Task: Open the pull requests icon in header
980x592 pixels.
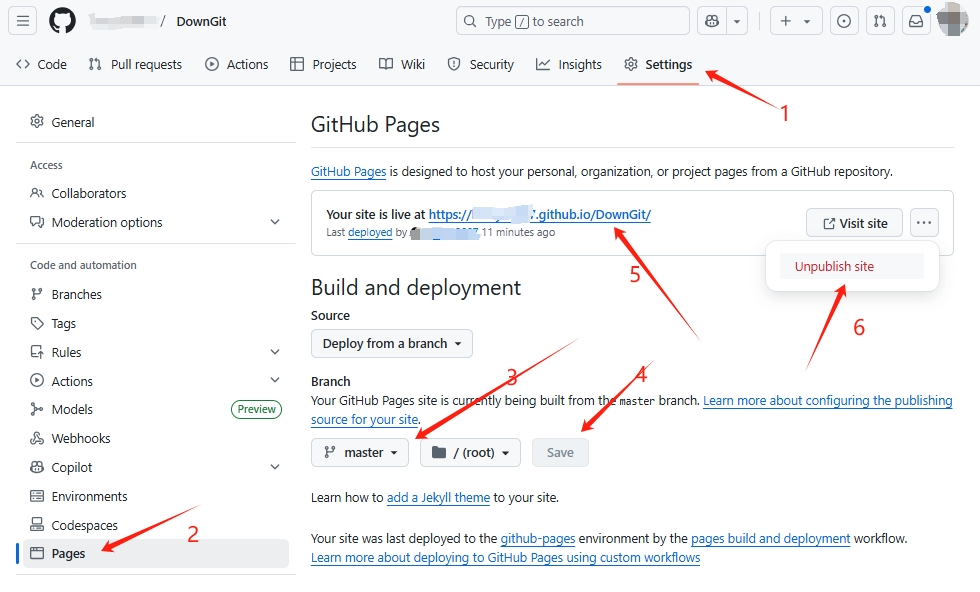Action: click(880, 21)
